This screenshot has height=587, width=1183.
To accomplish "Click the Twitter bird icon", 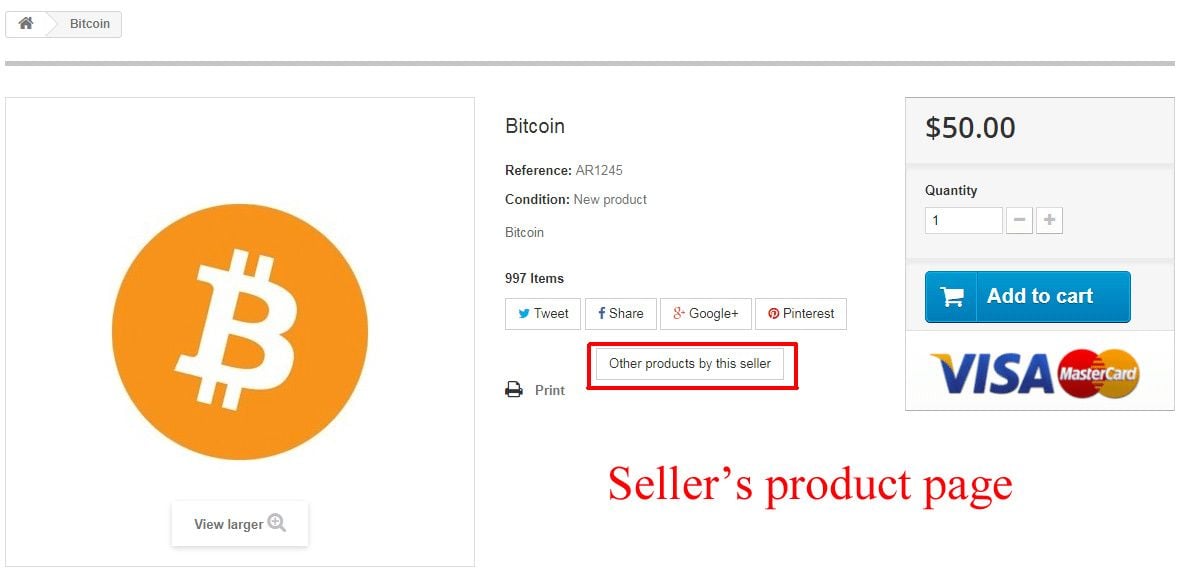I will point(524,314).
